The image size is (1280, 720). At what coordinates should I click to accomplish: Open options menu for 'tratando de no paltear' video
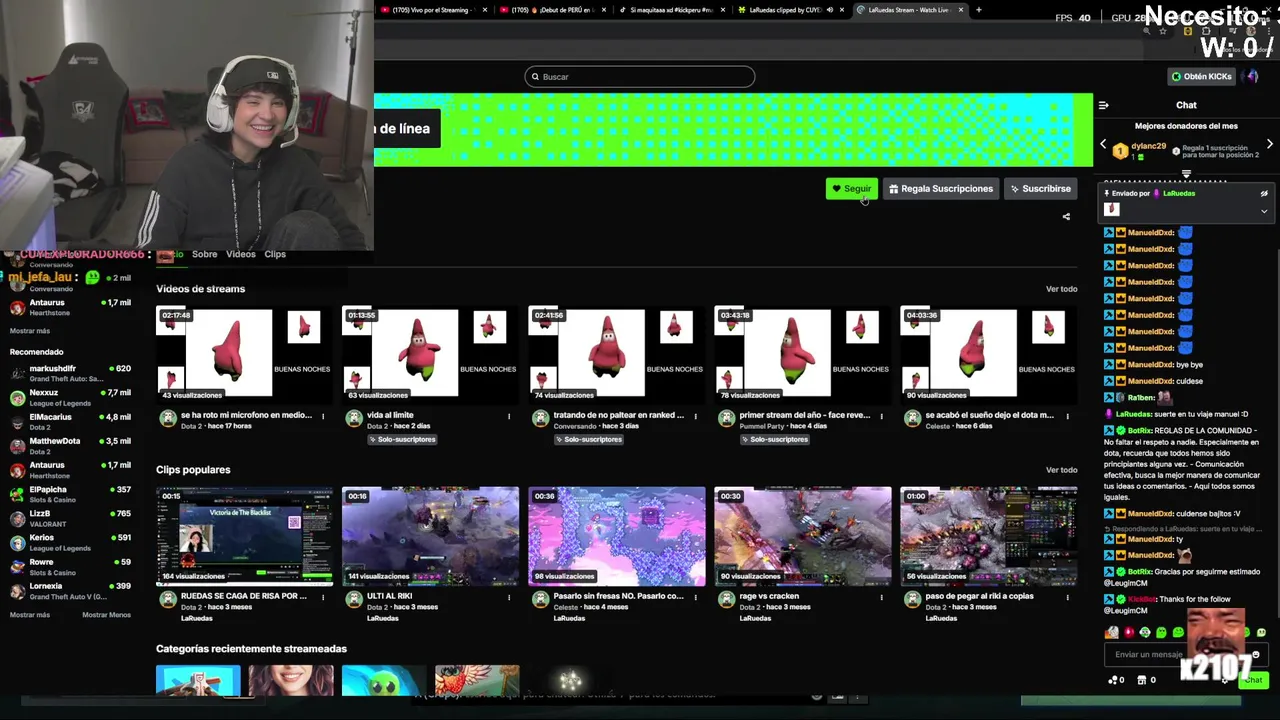tap(695, 416)
